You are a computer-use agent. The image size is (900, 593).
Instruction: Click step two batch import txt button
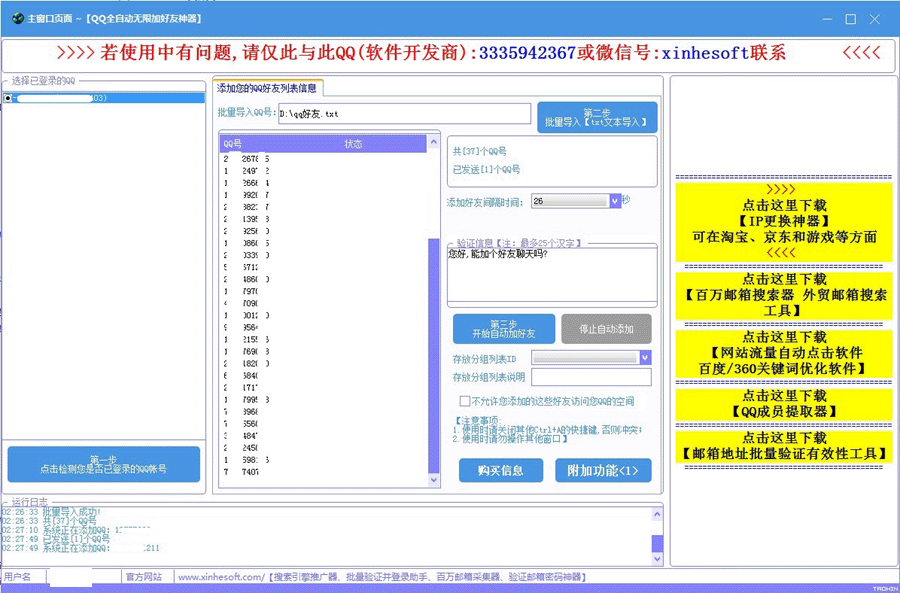tap(597, 118)
